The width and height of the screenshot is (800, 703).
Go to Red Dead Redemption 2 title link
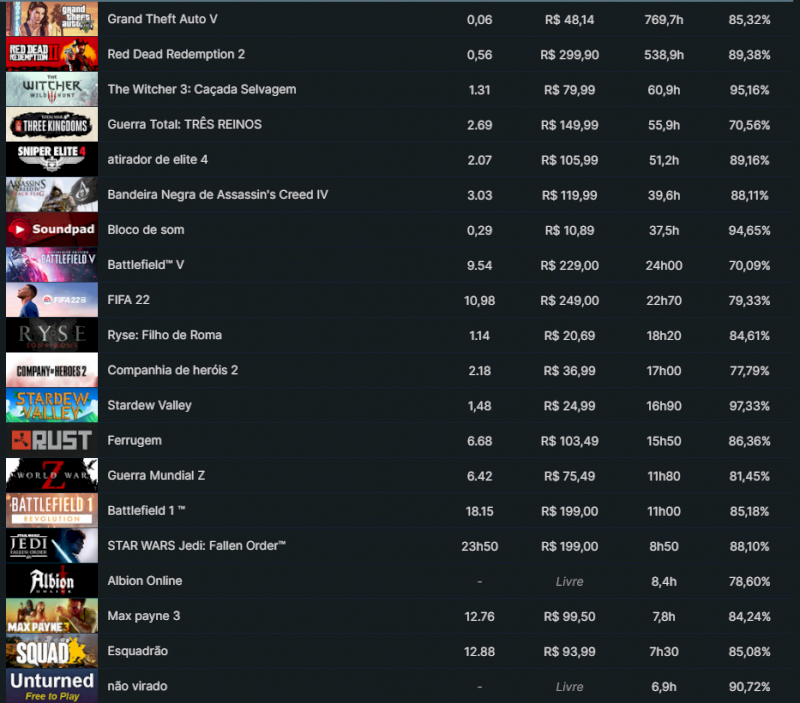click(176, 54)
